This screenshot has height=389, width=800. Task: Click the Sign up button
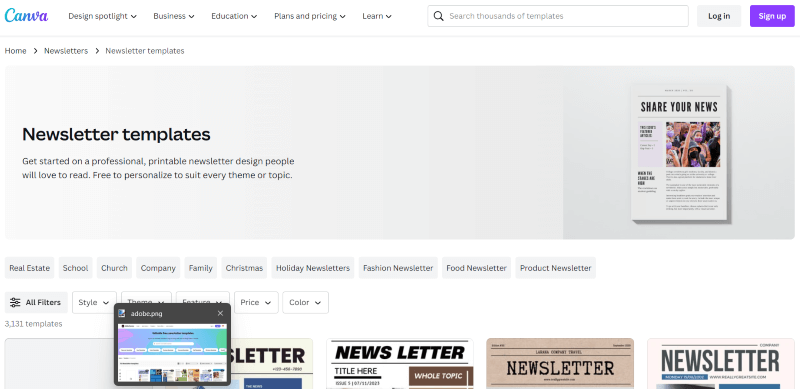(x=772, y=16)
